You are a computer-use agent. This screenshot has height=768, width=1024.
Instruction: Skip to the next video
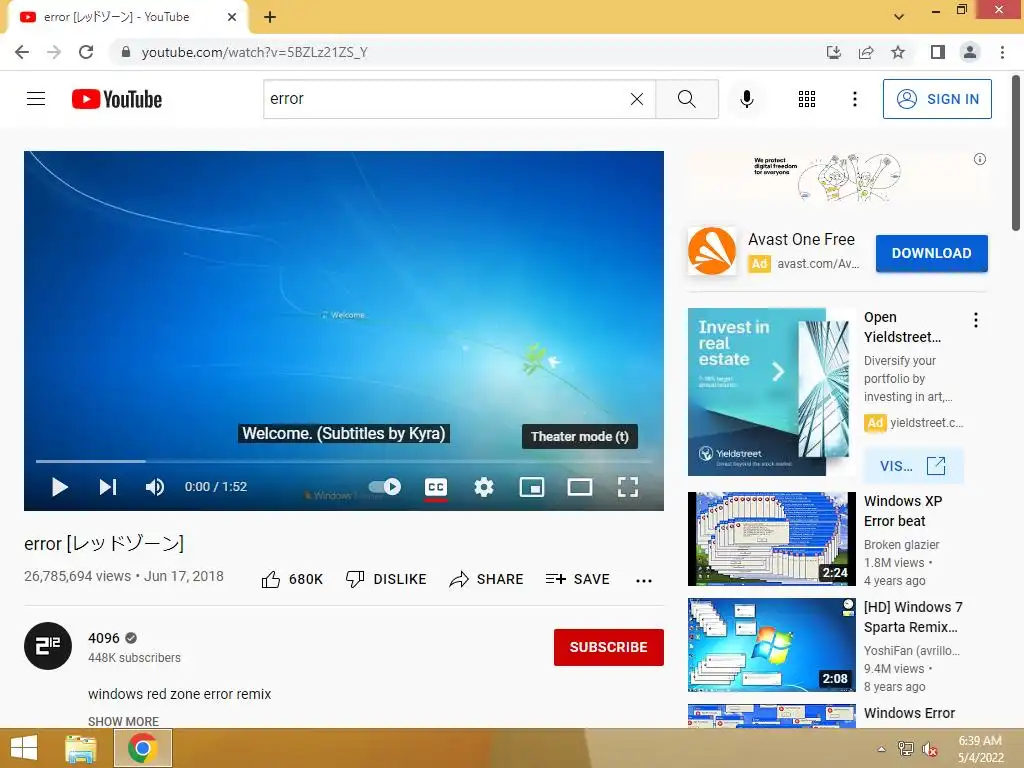coord(107,487)
